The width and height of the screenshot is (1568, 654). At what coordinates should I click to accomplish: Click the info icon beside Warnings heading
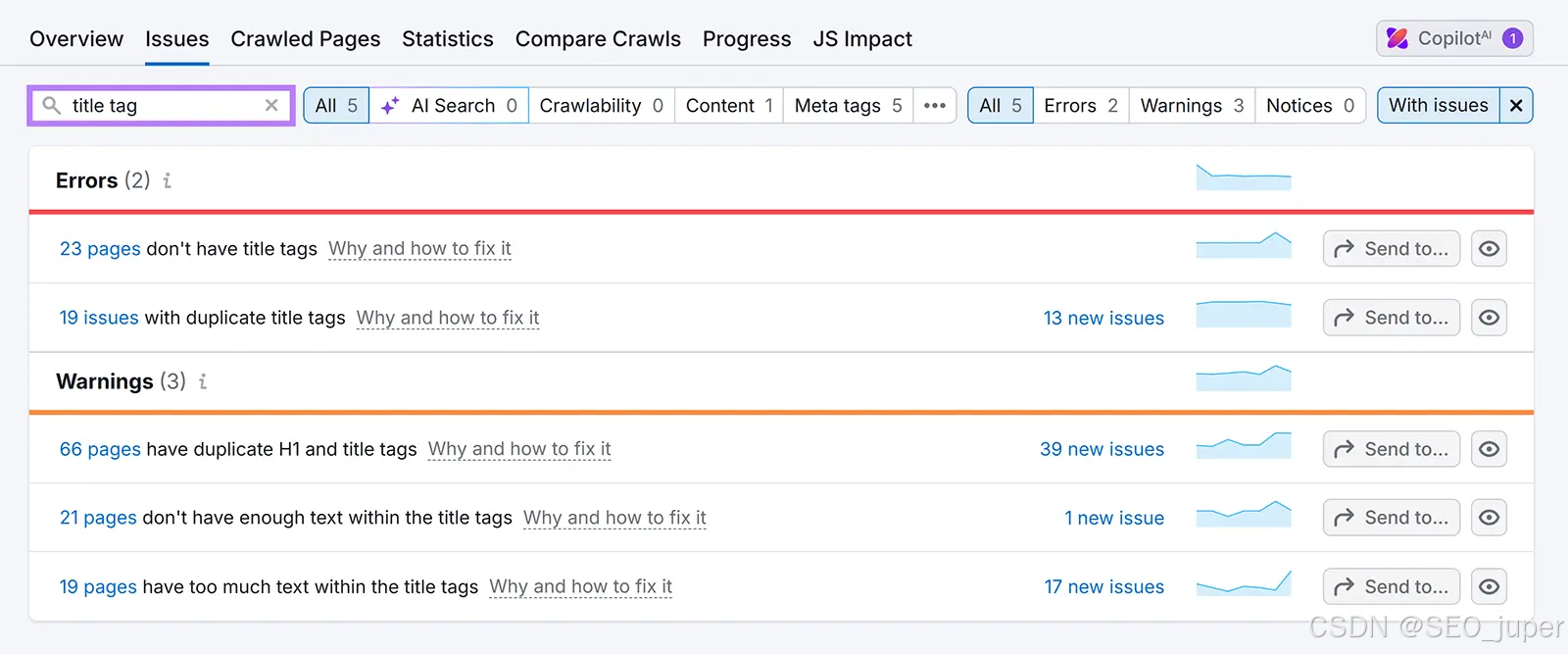[x=203, y=381]
